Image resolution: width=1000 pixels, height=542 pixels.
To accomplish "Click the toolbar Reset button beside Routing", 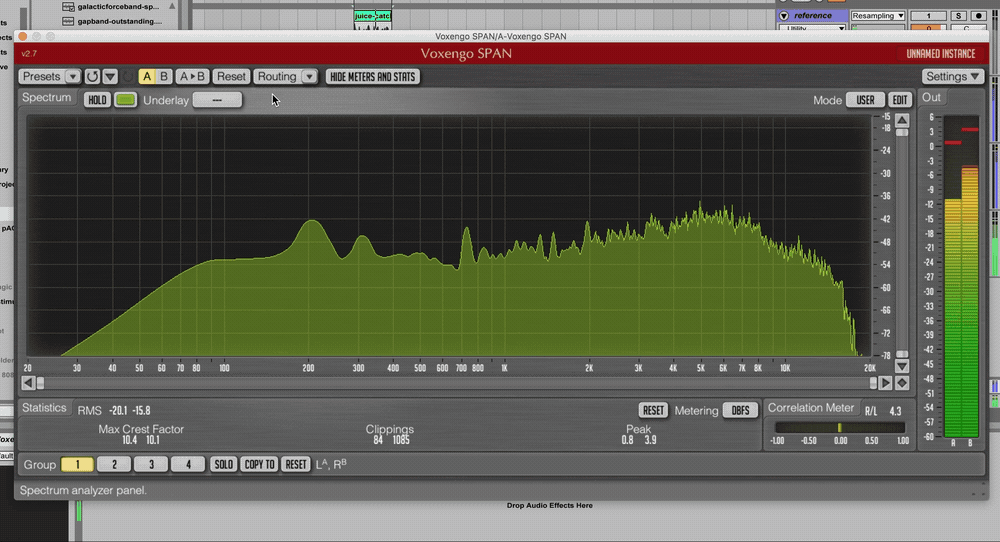I will click(x=231, y=77).
